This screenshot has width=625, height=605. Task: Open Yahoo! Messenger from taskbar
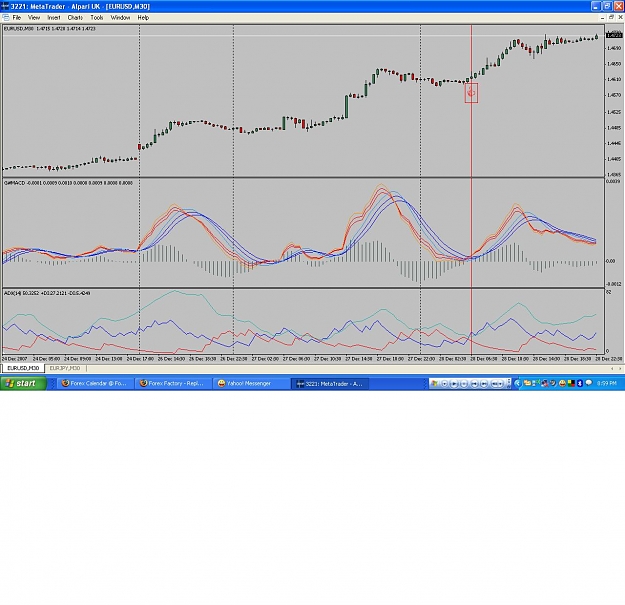(250, 383)
